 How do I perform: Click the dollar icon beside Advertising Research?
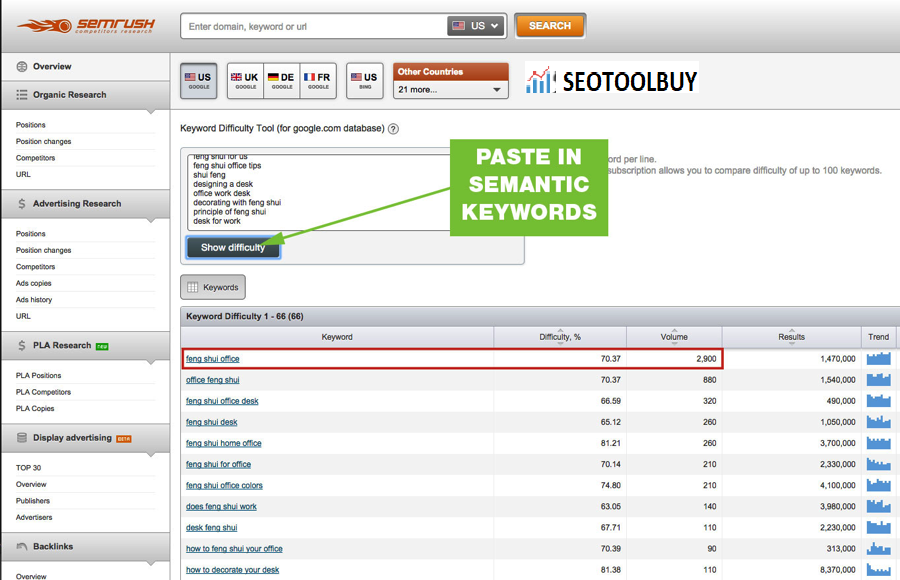coord(22,204)
